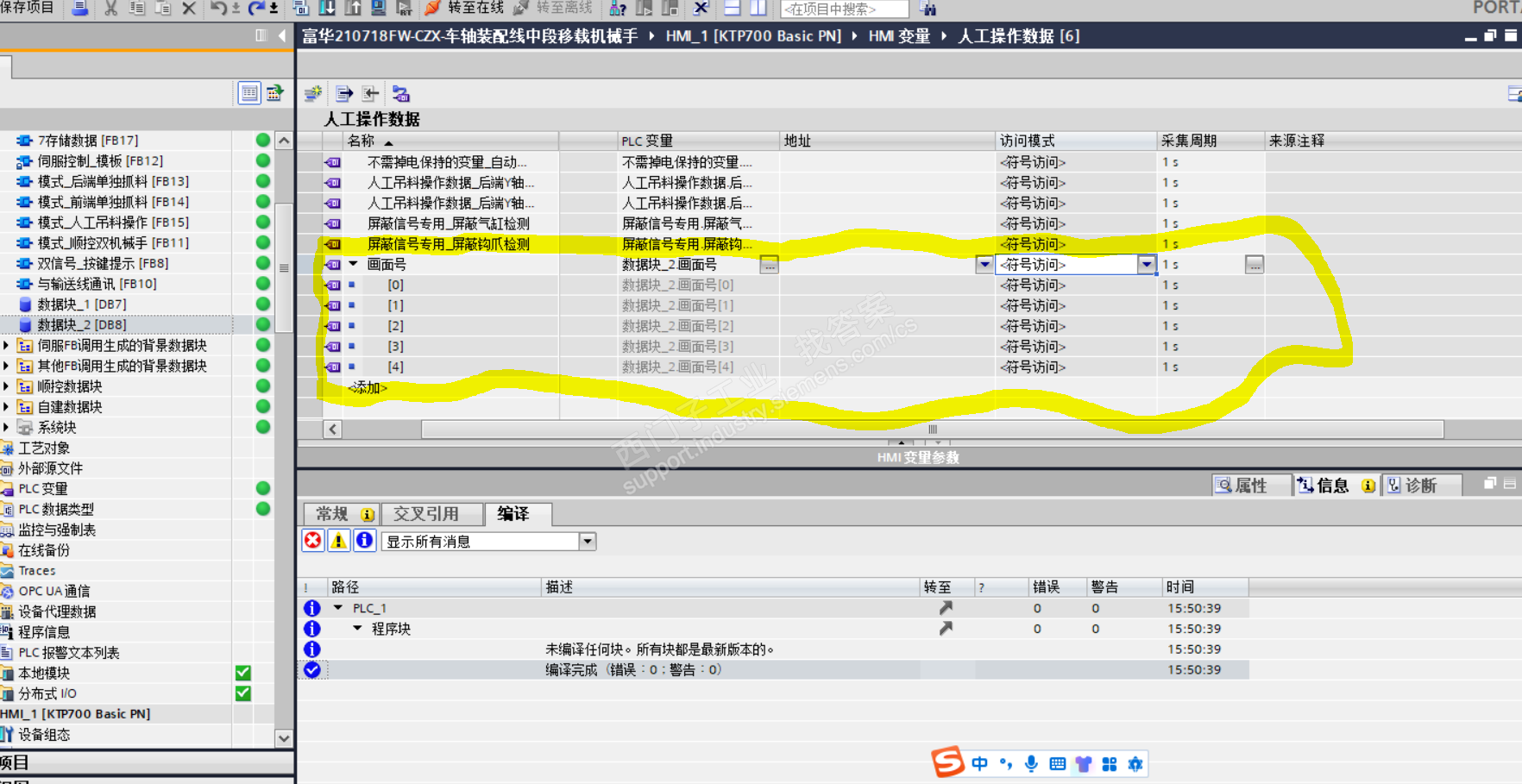This screenshot has height=784, width=1522.
Task: Click the print icon in the top toolbar
Action: coord(80,9)
